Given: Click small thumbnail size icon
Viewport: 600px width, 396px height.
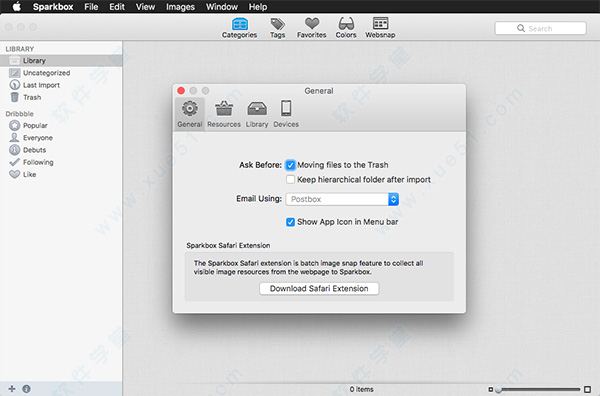Looking at the screenshot, I should pyautogui.click(x=491, y=389).
